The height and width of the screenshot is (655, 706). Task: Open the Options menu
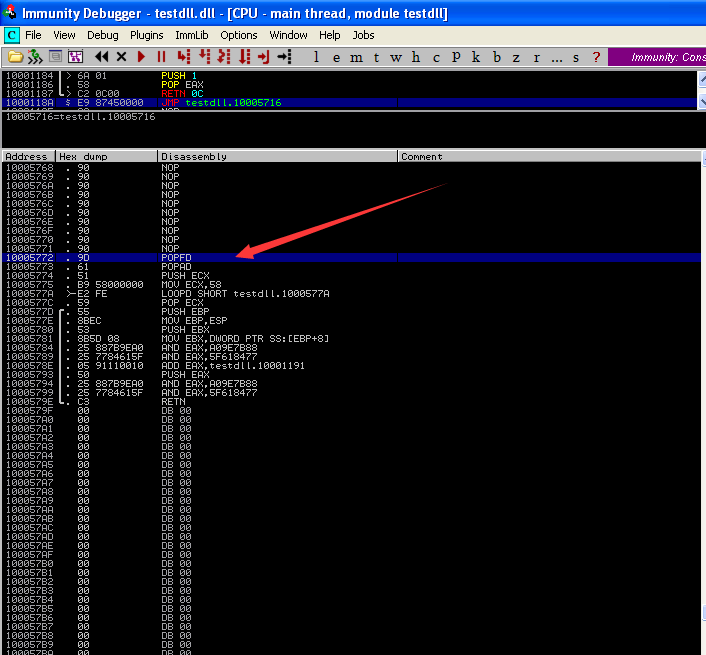coord(239,35)
